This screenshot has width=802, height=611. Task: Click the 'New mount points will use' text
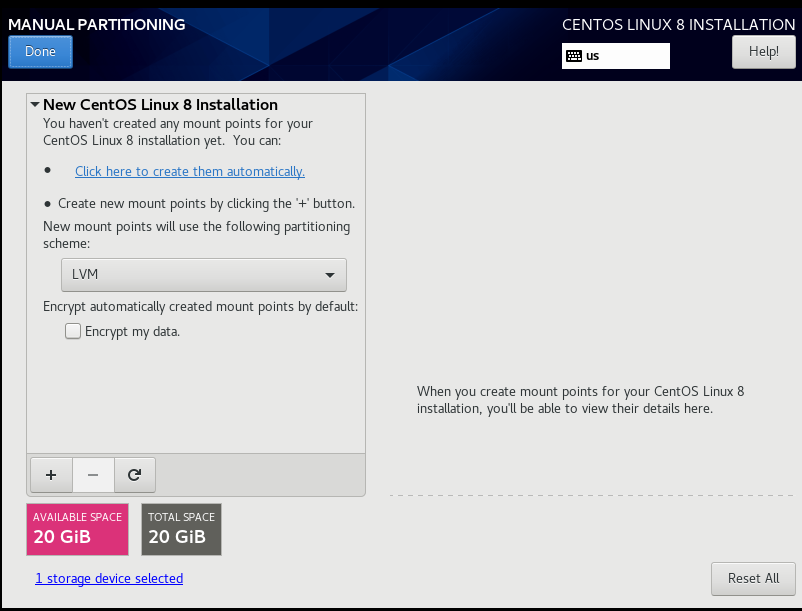point(196,235)
